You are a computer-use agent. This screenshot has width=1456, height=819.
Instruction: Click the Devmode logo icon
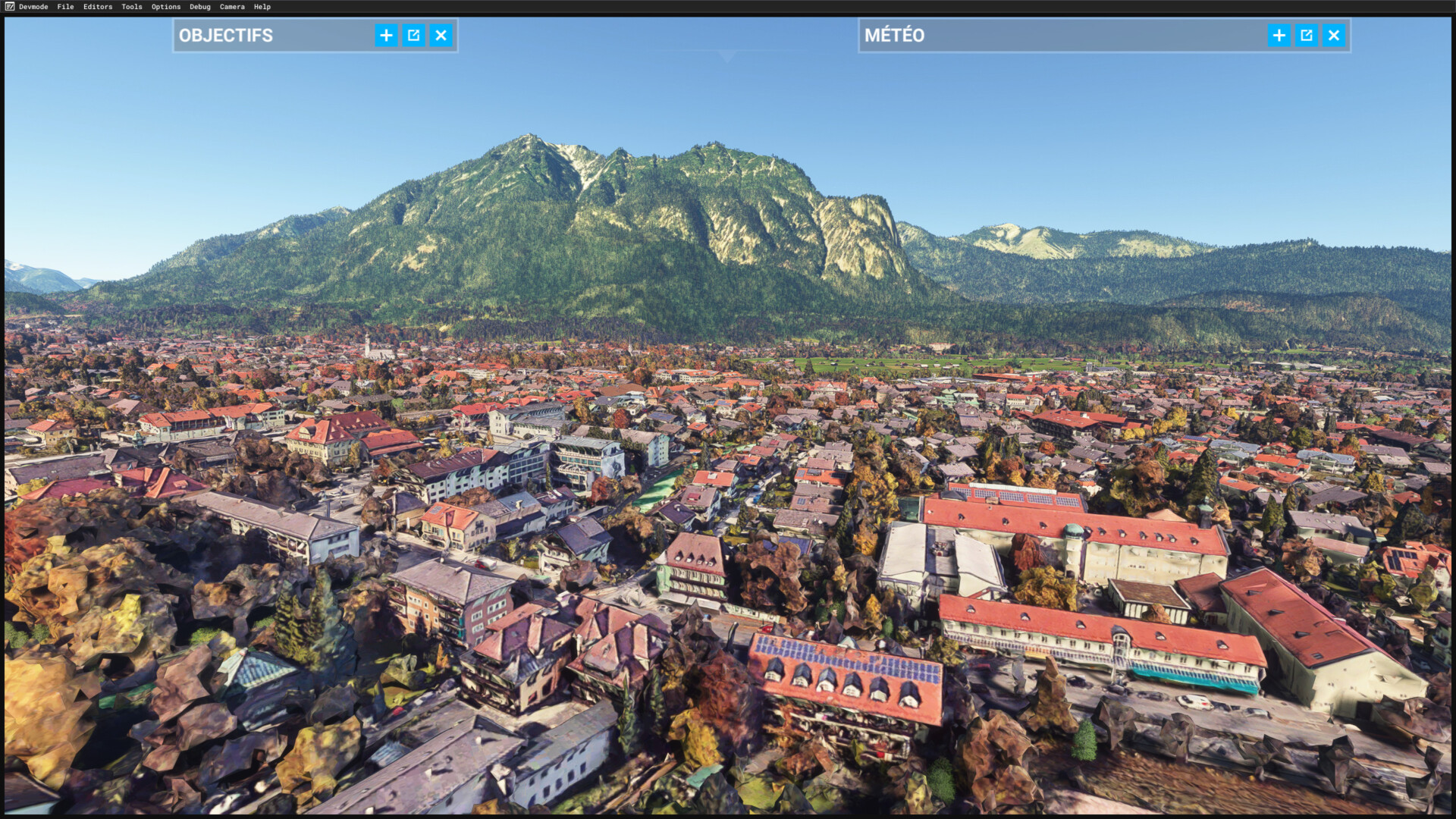(x=9, y=7)
